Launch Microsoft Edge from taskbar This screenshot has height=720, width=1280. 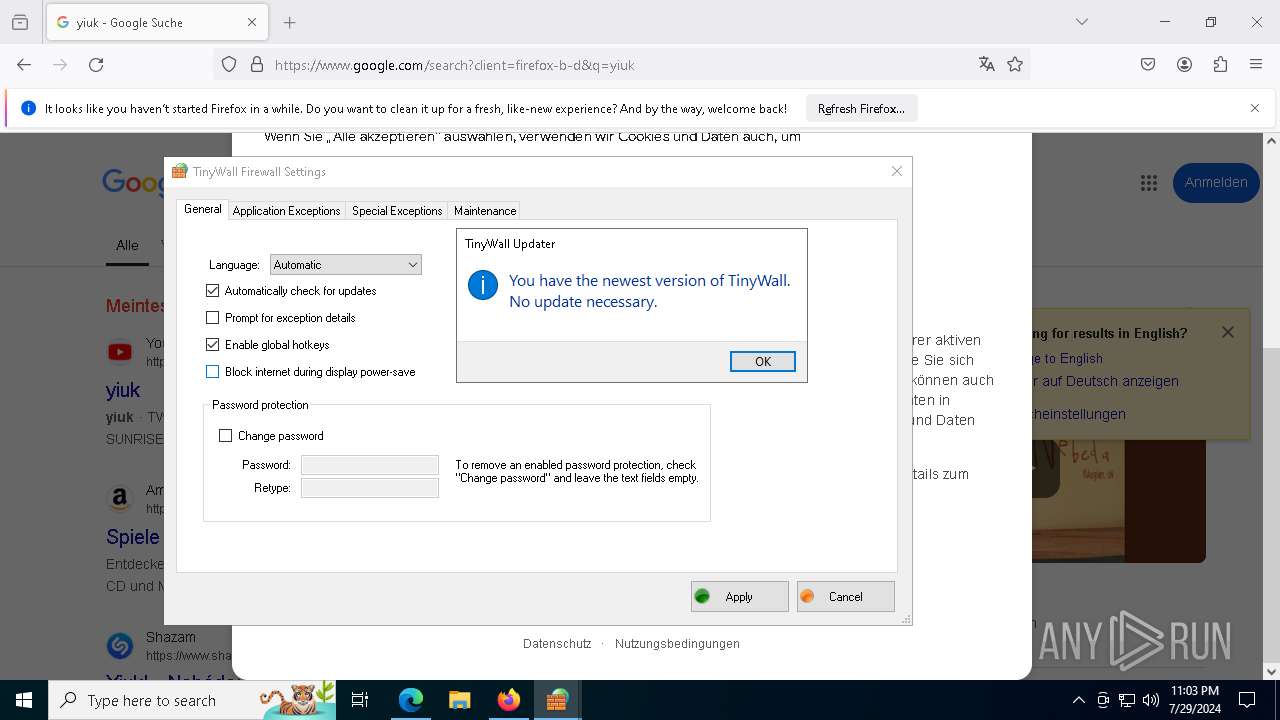pyautogui.click(x=411, y=700)
